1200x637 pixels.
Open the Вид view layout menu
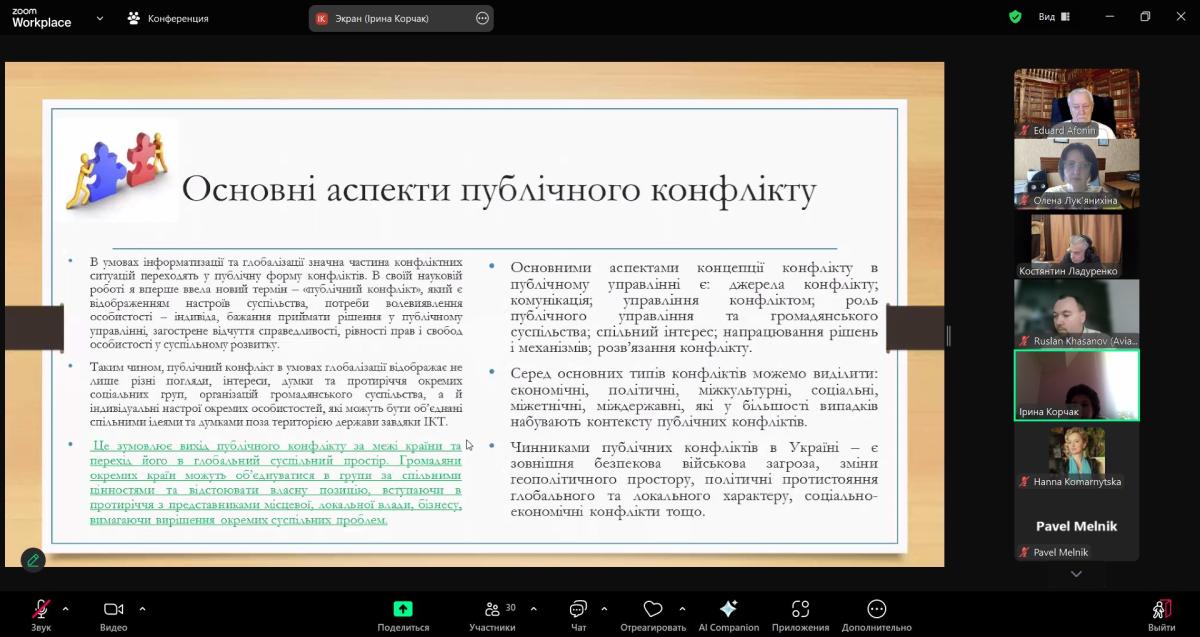click(1053, 17)
